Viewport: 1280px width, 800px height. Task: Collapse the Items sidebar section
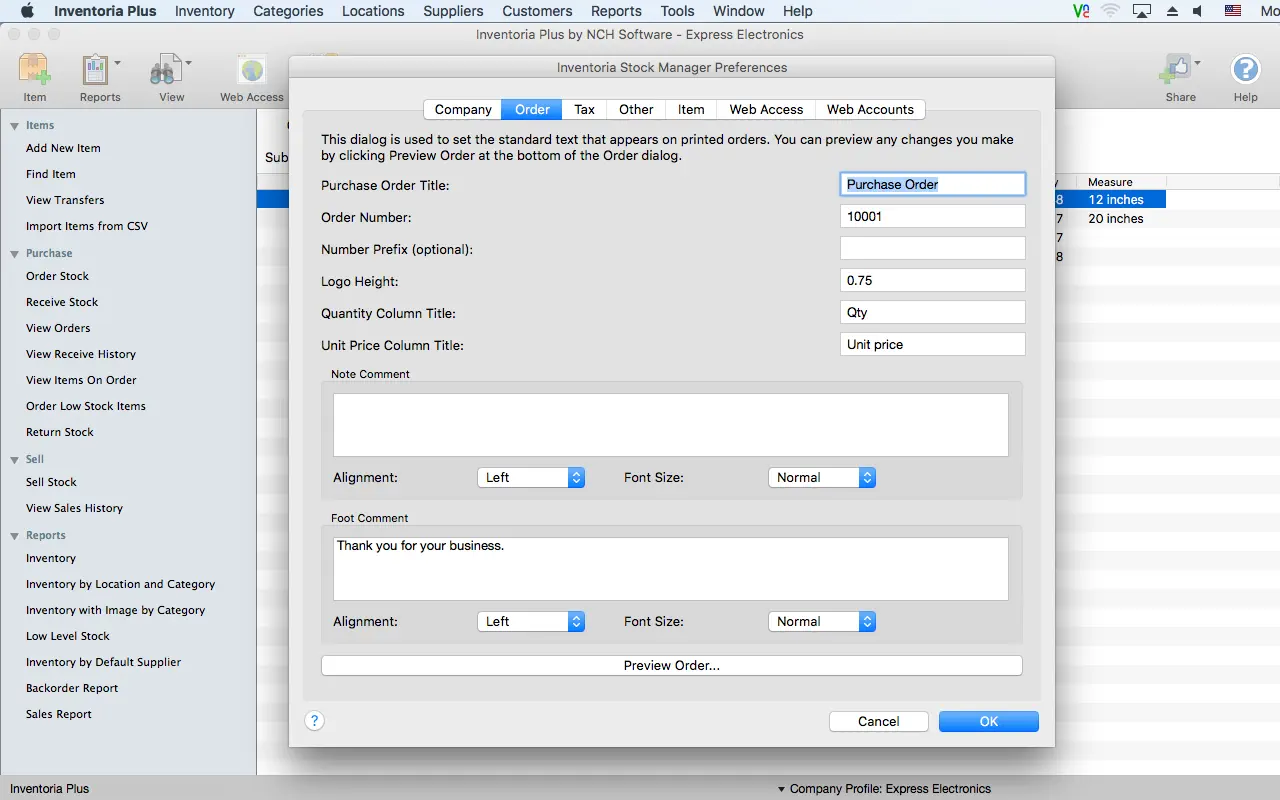[x=15, y=126]
